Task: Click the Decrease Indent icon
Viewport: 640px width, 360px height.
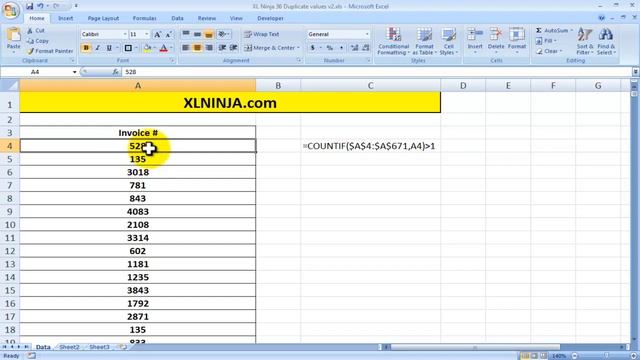Action: pyautogui.click(x=222, y=48)
